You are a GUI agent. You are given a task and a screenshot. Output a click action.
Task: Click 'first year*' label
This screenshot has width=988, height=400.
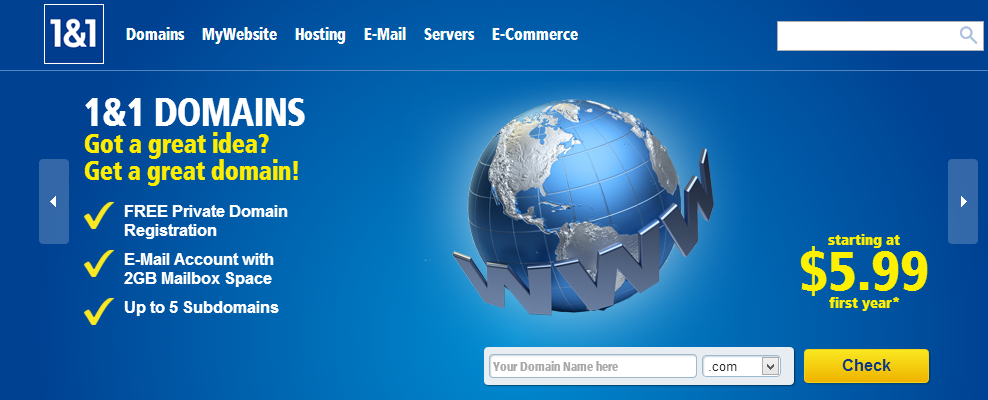[x=864, y=303]
